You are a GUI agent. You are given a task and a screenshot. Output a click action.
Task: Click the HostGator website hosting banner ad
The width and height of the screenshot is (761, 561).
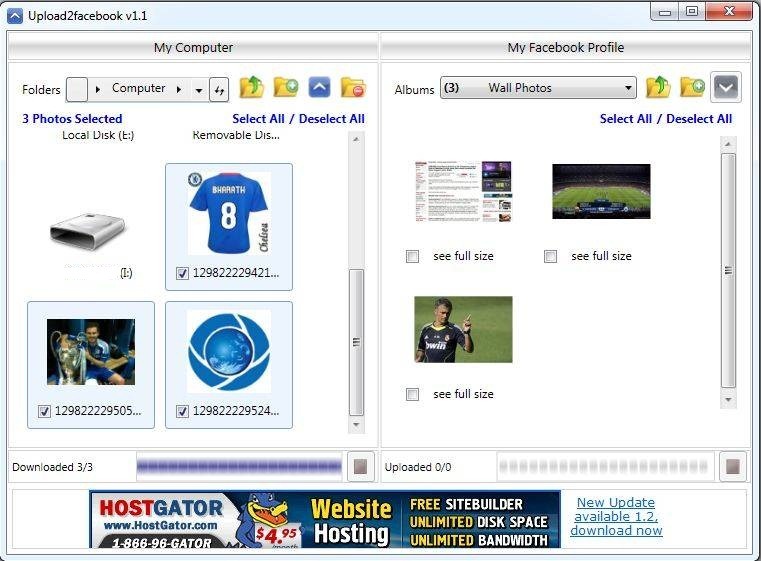coord(325,519)
